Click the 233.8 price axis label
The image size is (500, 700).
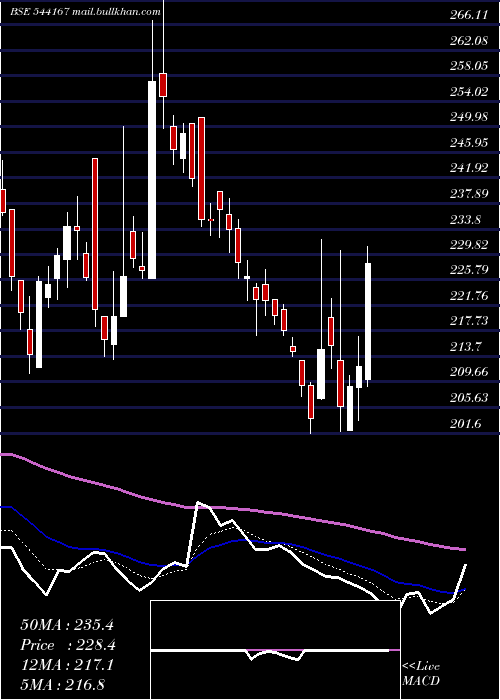click(x=465, y=219)
